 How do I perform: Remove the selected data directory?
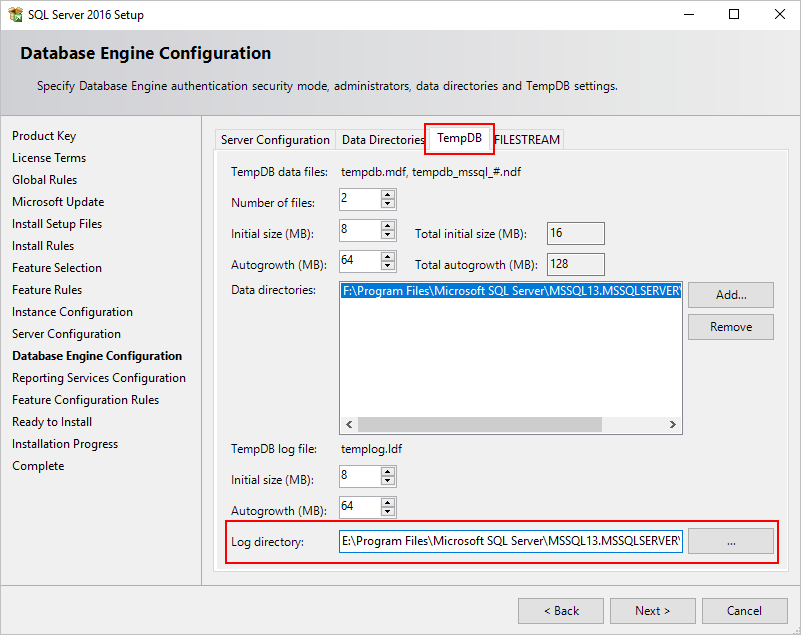pos(730,326)
